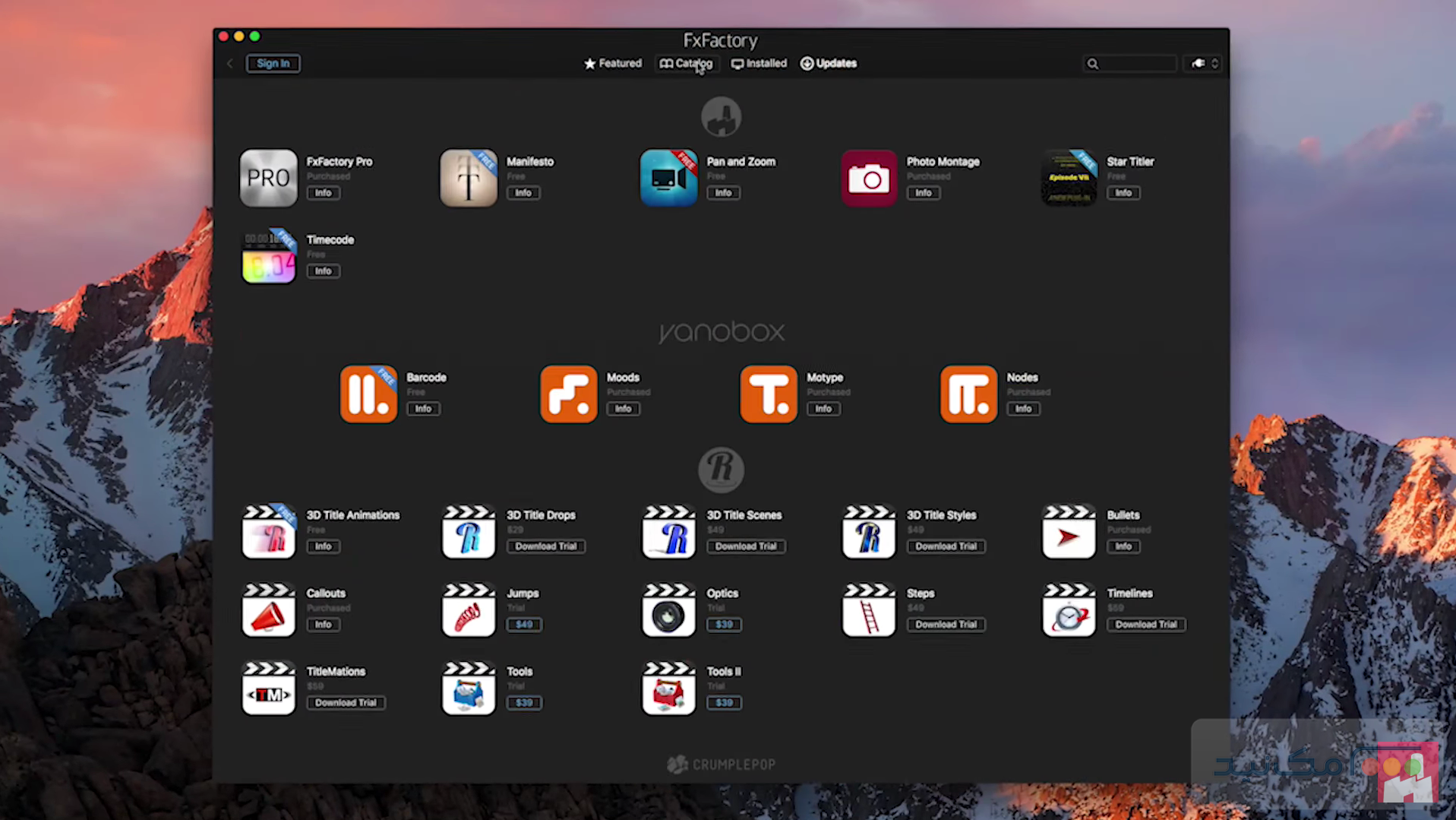Select the Timecode product icon
Image resolution: width=1456 pixels, height=820 pixels.
click(268, 257)
